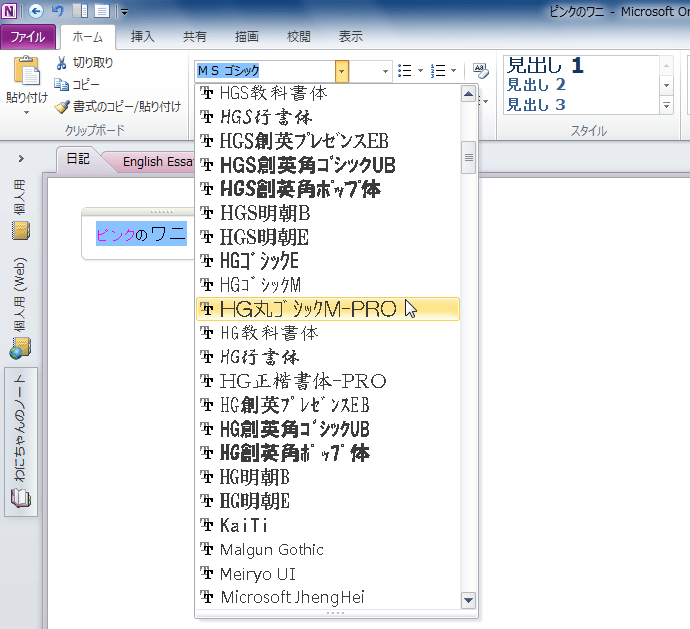Viewport: 690px width, 629px height.
Task: Go back with the back arrow icon
Action: tap(36, 11)
